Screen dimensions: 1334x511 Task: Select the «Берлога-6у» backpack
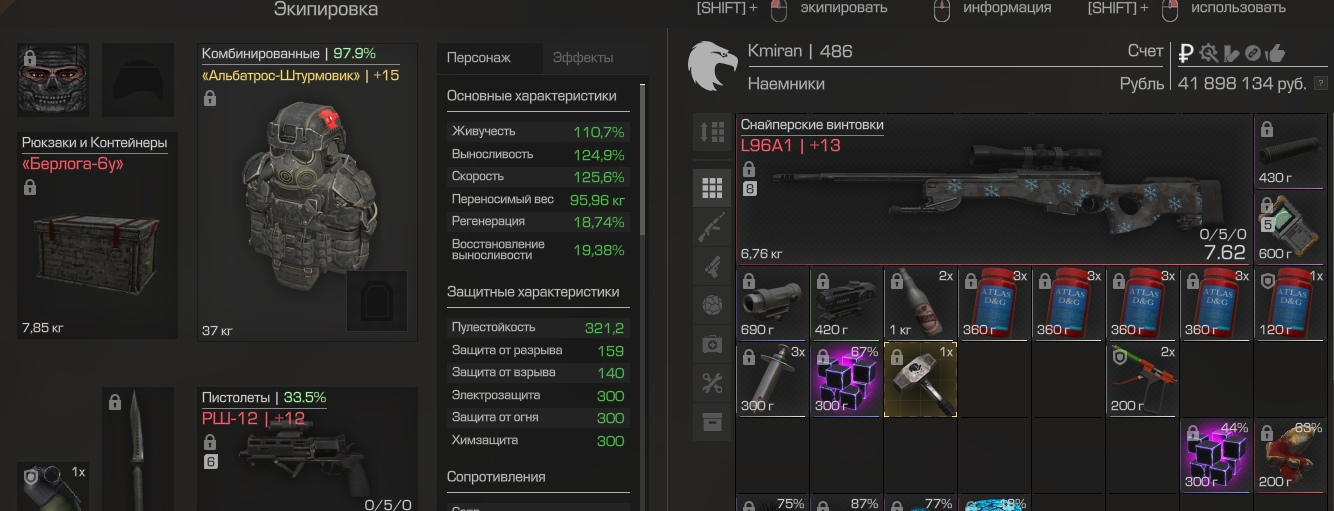[98, 236]
